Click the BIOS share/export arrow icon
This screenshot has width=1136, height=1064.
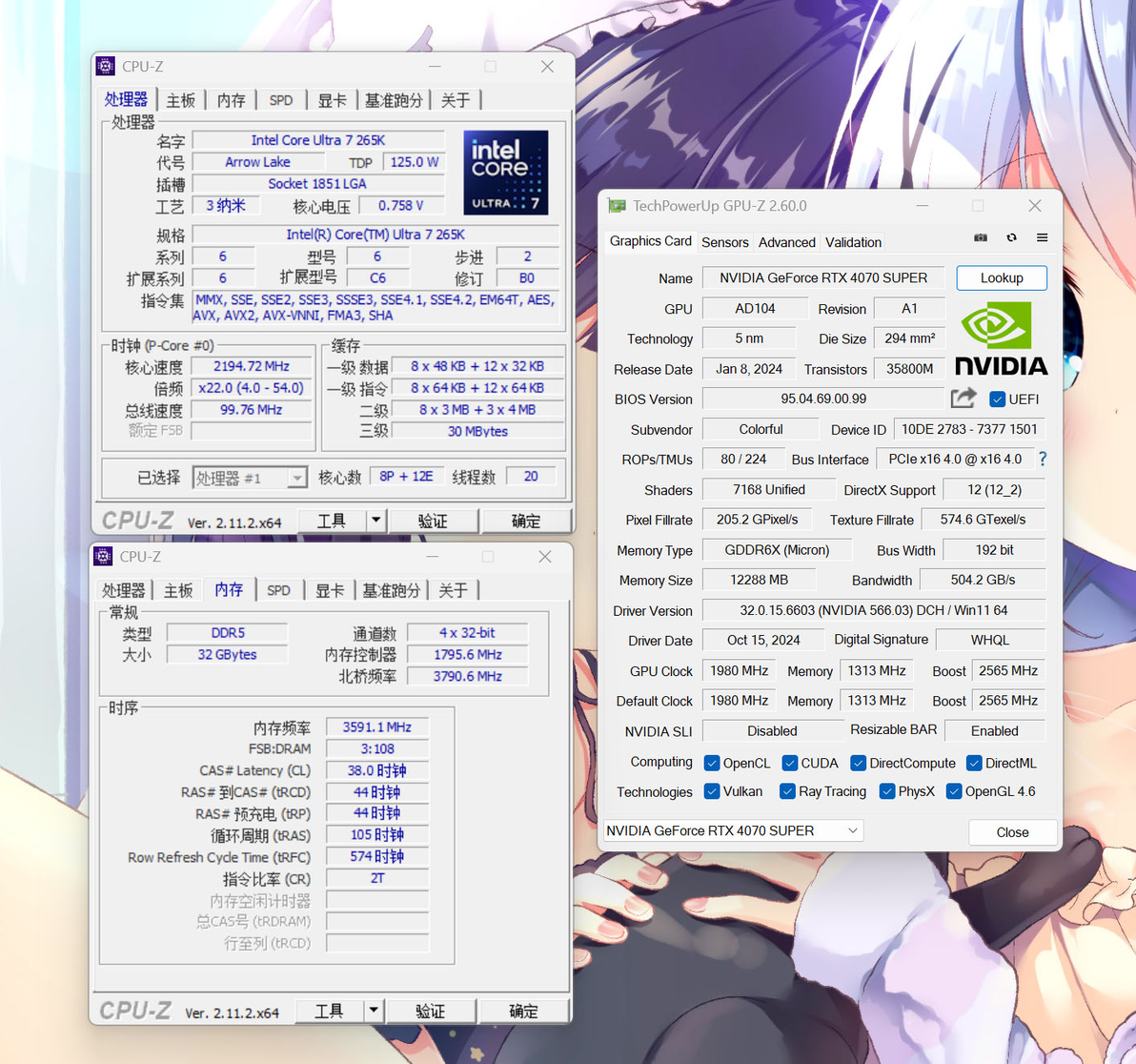[964, 398]
